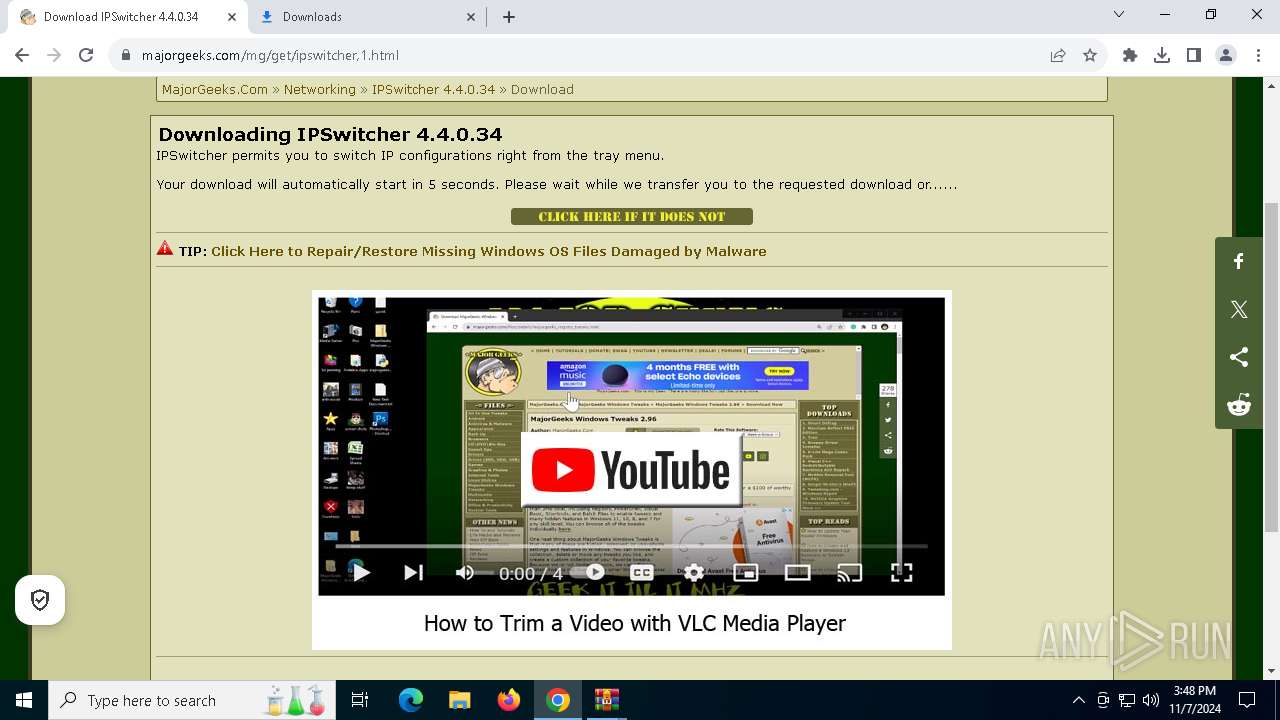Open a new browser tab
The image size is (1280, 720).
[x=509, y=17]
